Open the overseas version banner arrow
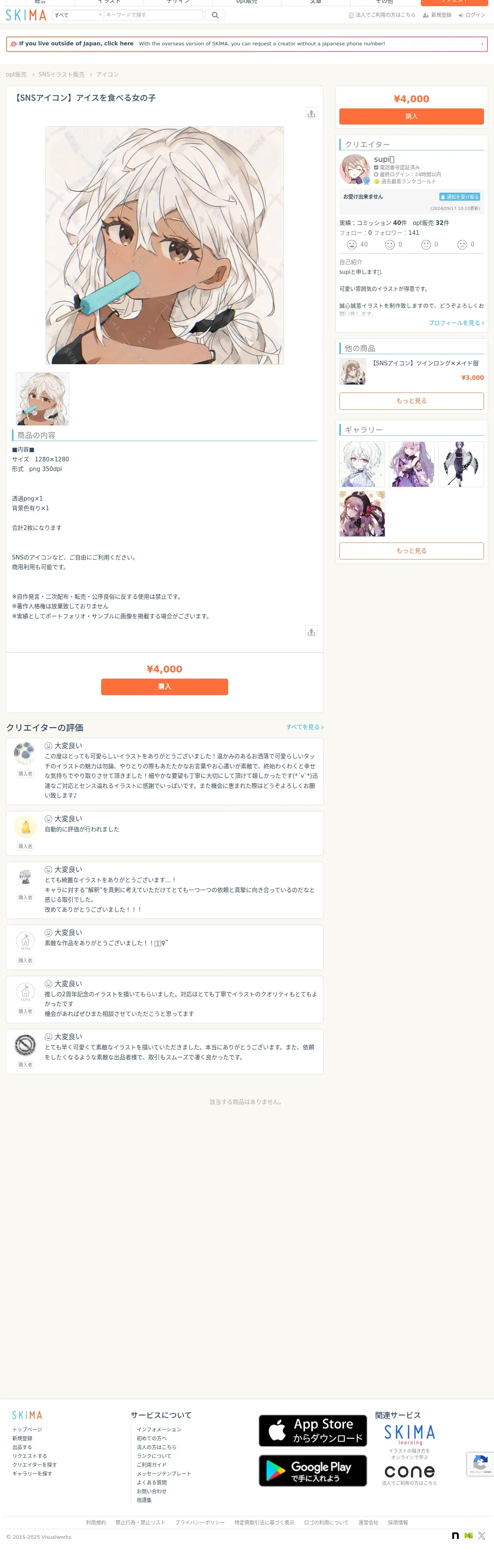This screenshot has width=494, height=1568. (x=482, y=44)
